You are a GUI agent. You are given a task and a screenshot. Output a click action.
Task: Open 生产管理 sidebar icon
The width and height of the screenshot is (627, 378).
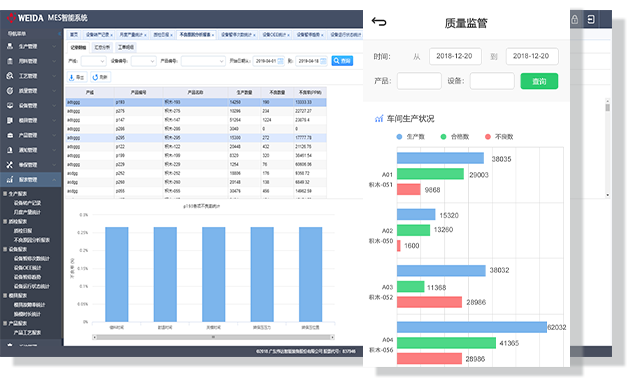10,46
